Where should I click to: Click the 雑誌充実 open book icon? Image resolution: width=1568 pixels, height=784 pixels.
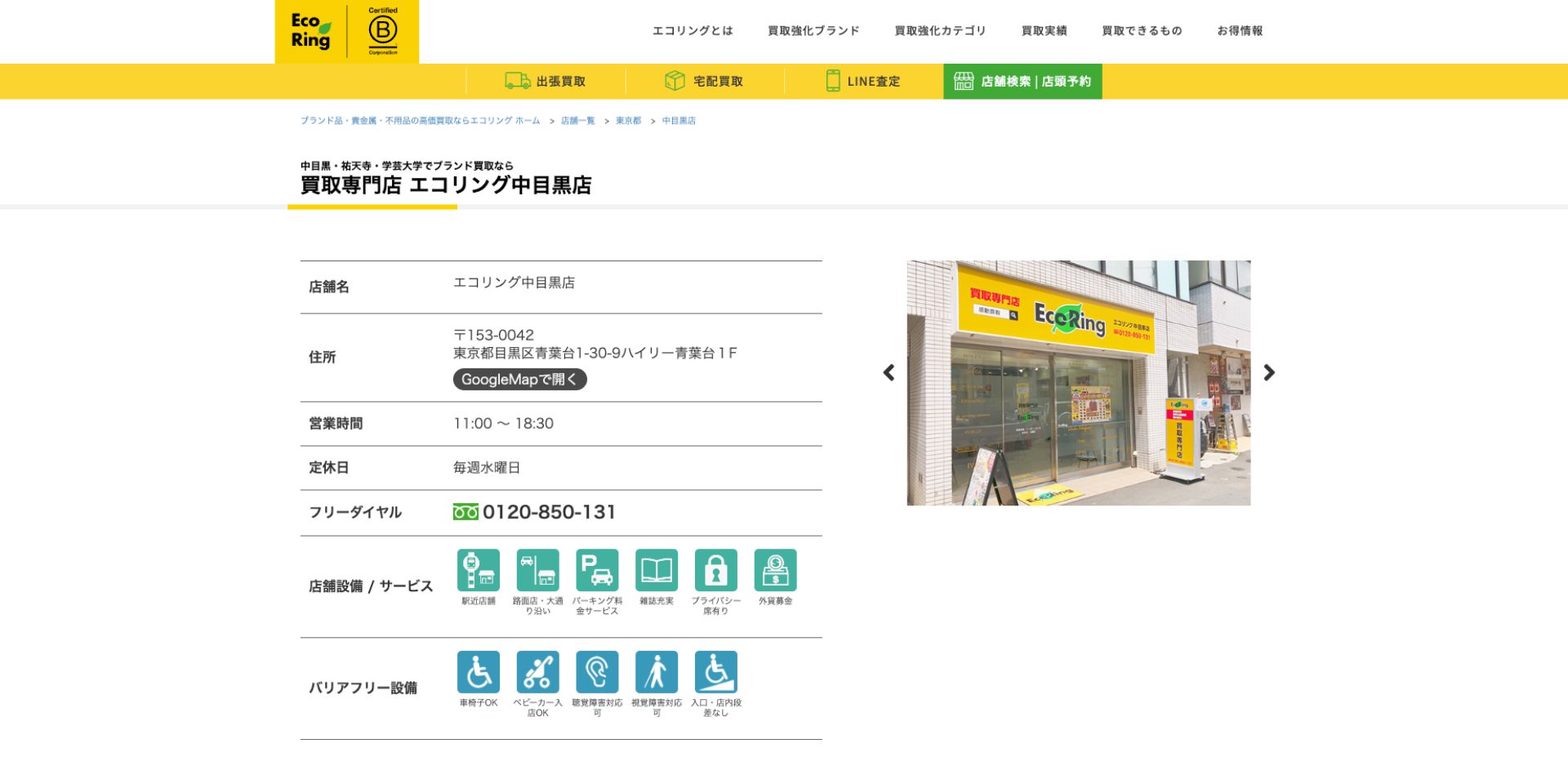[x=657, y=570]
